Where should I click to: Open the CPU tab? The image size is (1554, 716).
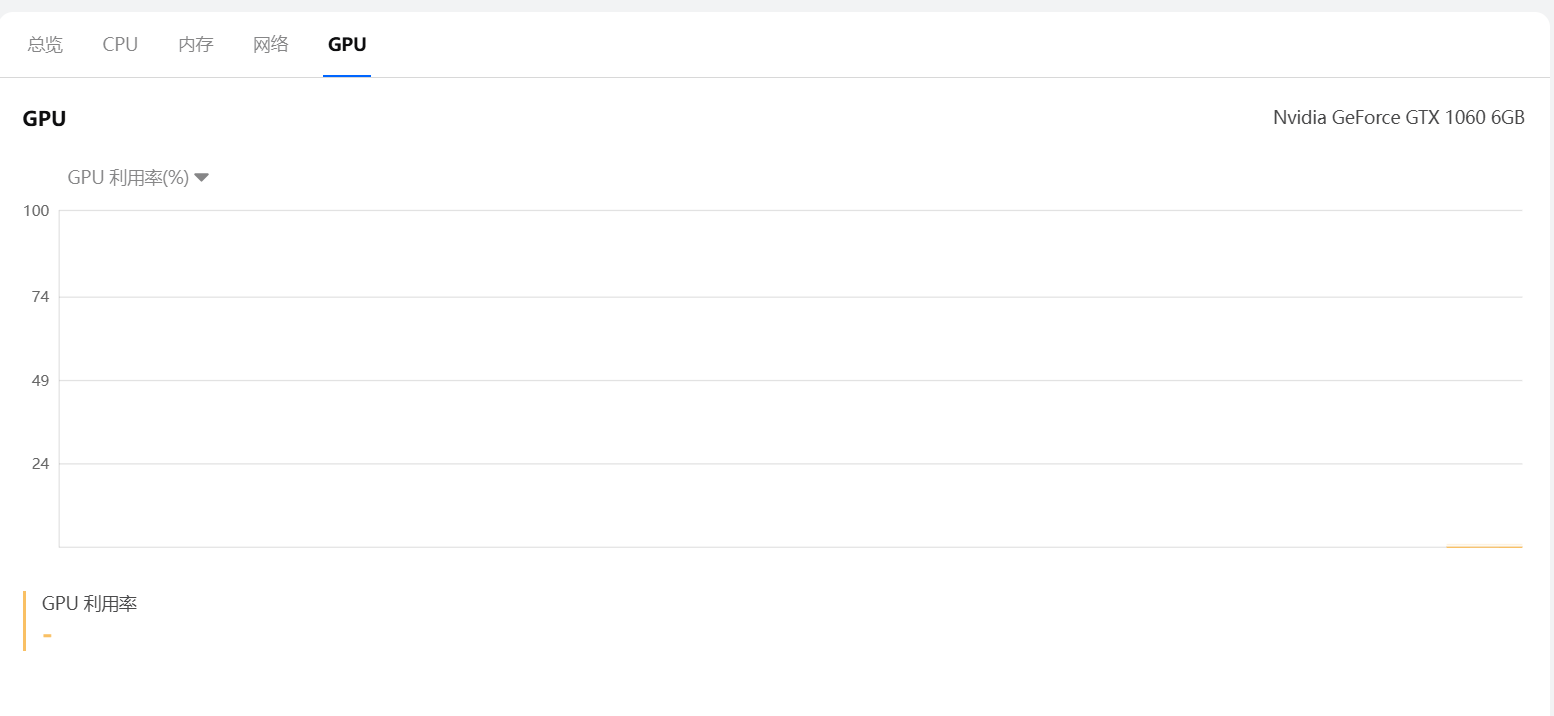pyautogui.click(x=120, y=44)
